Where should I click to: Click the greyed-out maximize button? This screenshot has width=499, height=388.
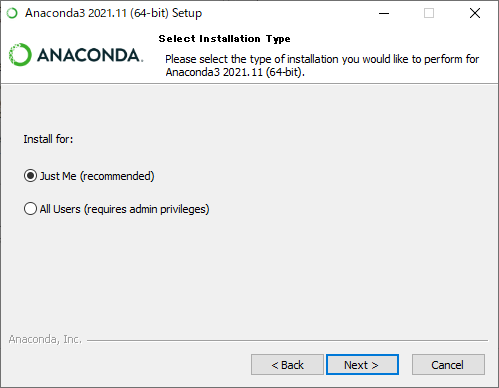[429, 13]
